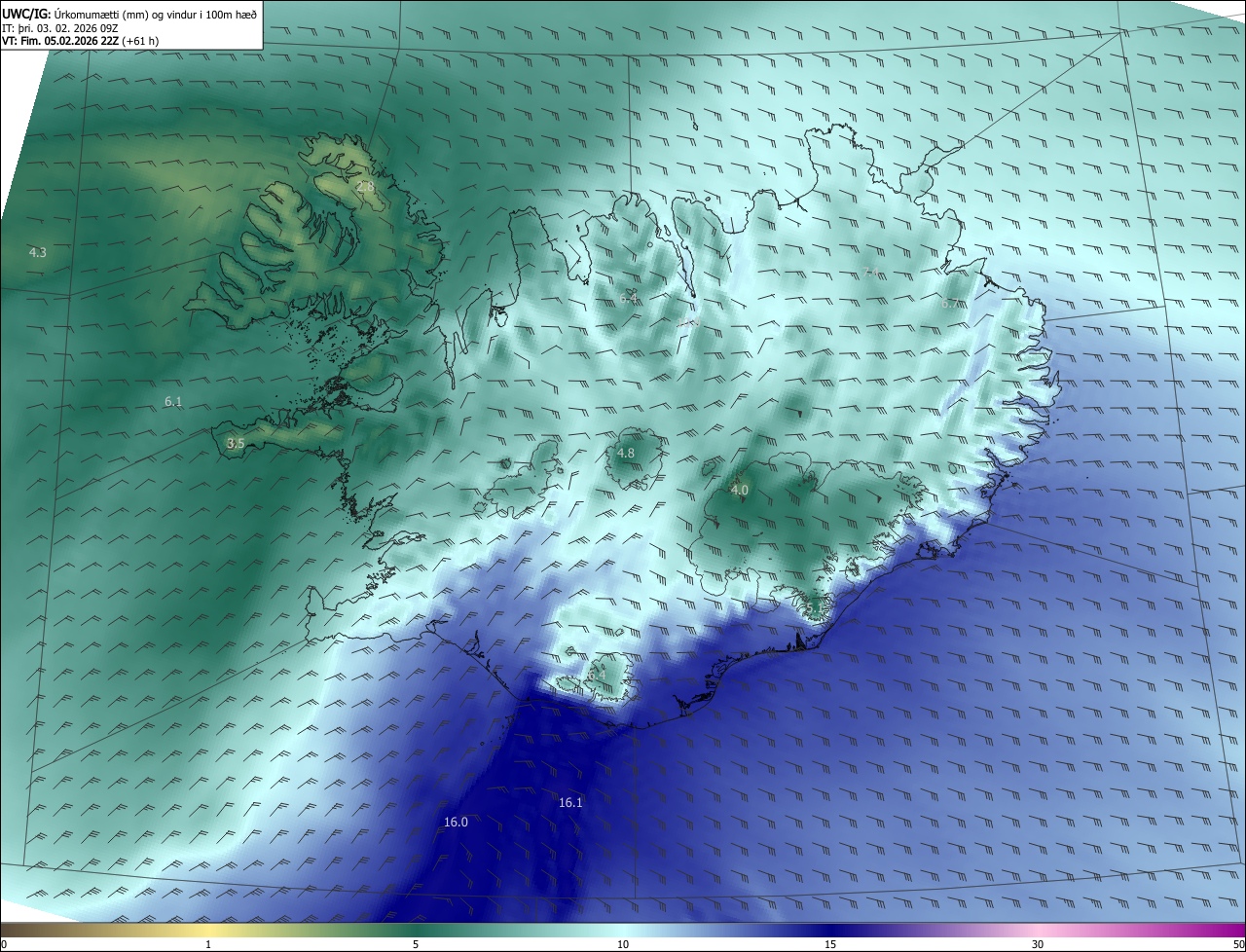Click the UWC/IG map title line
The width and height of the screenshot is (1246, 952).
[129, 14]
